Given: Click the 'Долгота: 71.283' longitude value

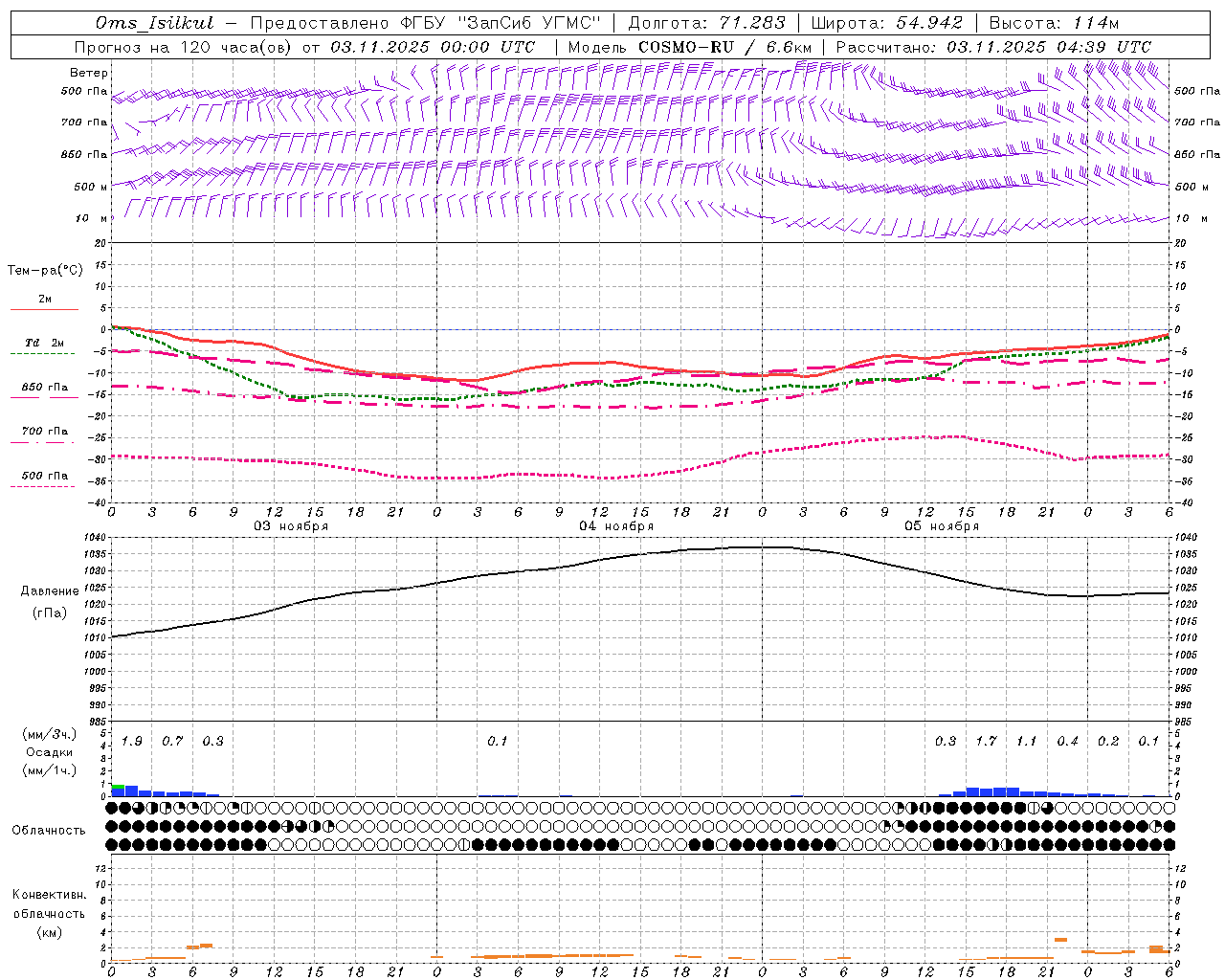Looking at the screenshot, I should click(707, 23).
